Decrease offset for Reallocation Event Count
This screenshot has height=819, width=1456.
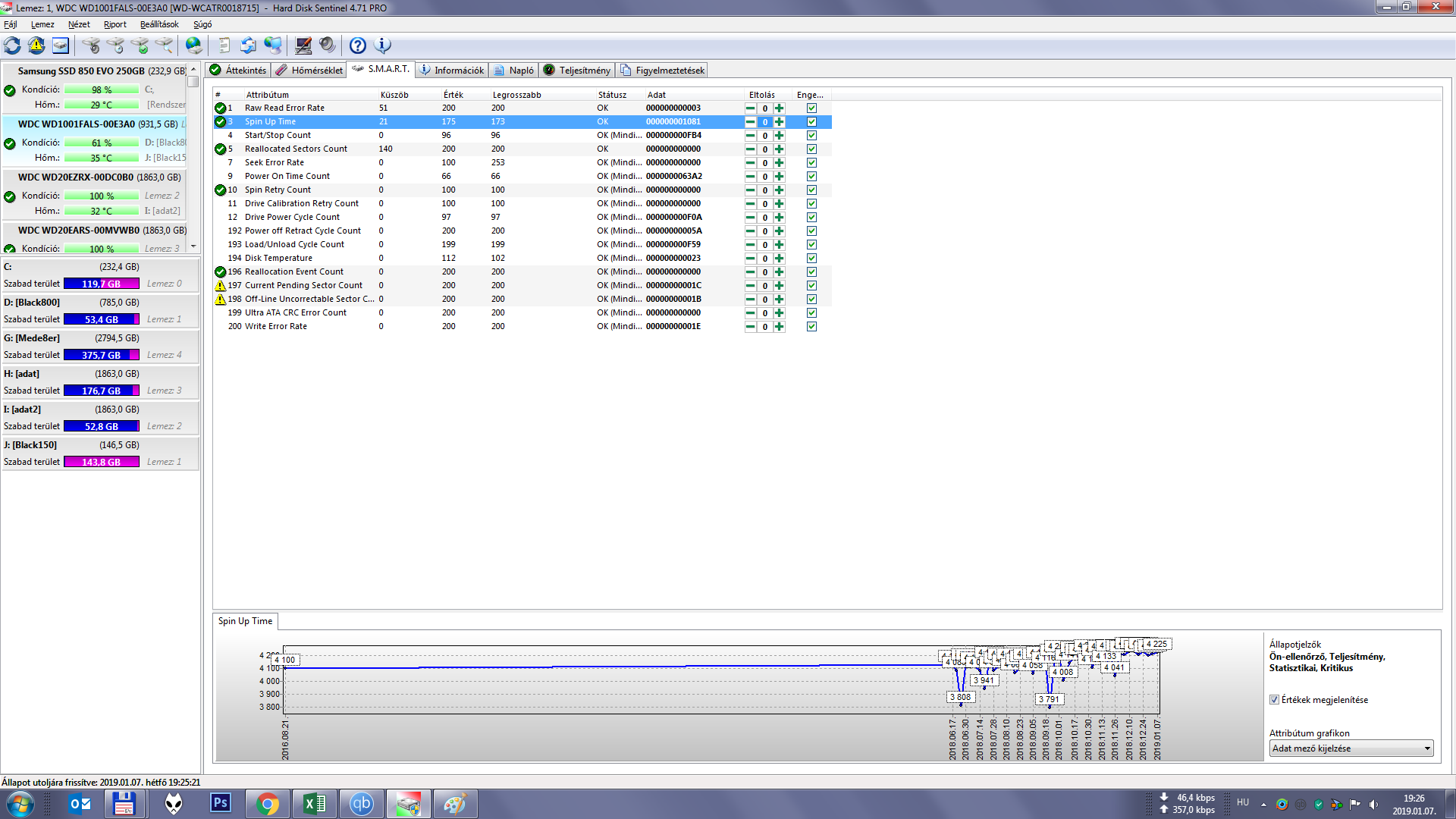pos(750,272)
